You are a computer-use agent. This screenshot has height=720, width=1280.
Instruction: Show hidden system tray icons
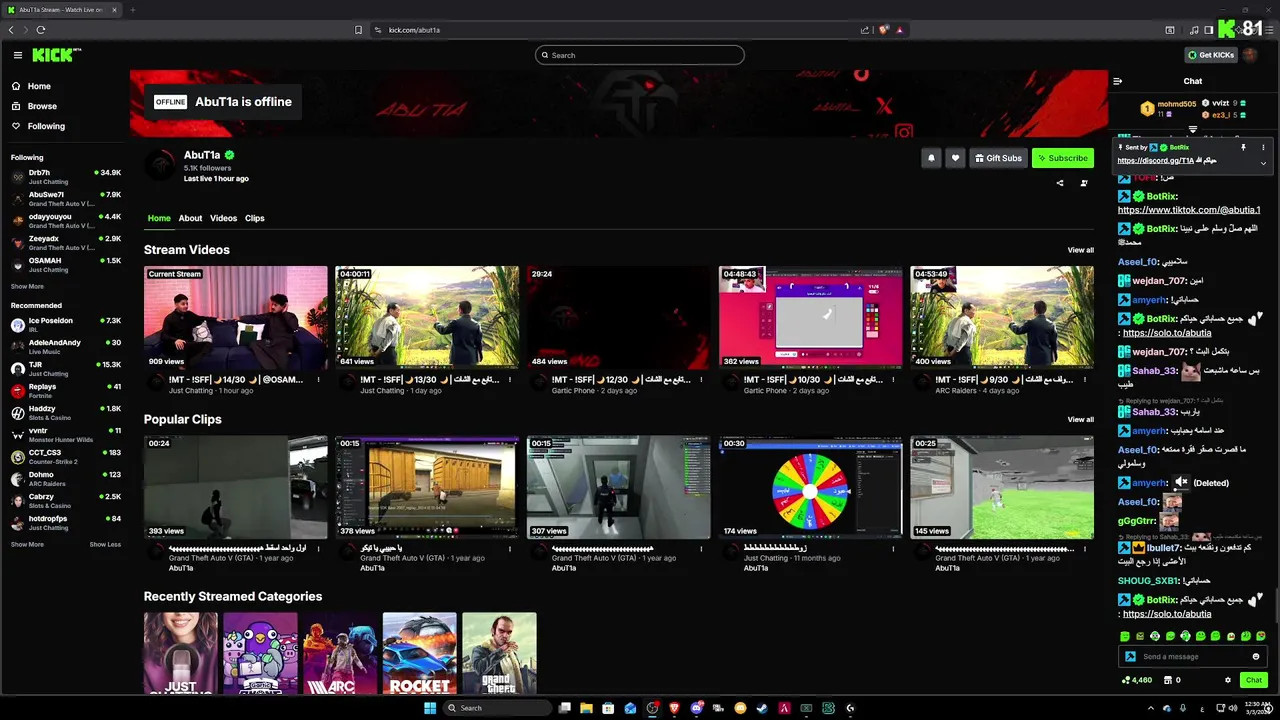tap(1153, 708)
